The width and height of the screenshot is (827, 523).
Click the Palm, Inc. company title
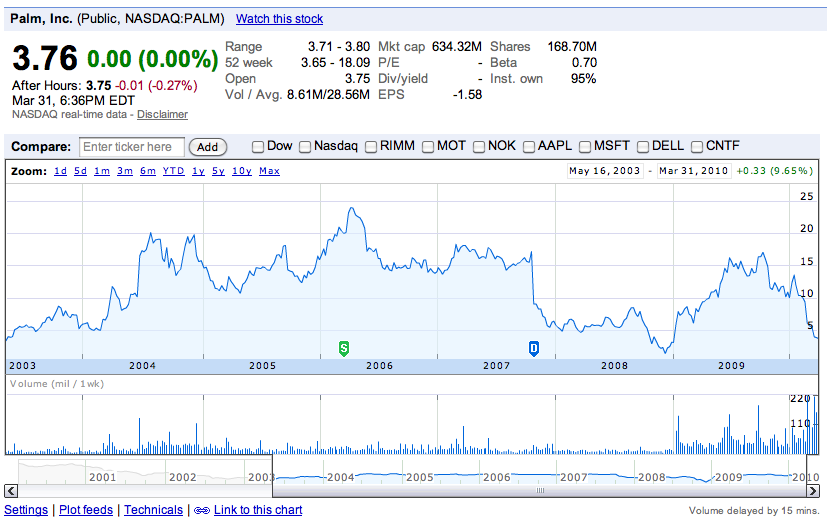point(41,18)
